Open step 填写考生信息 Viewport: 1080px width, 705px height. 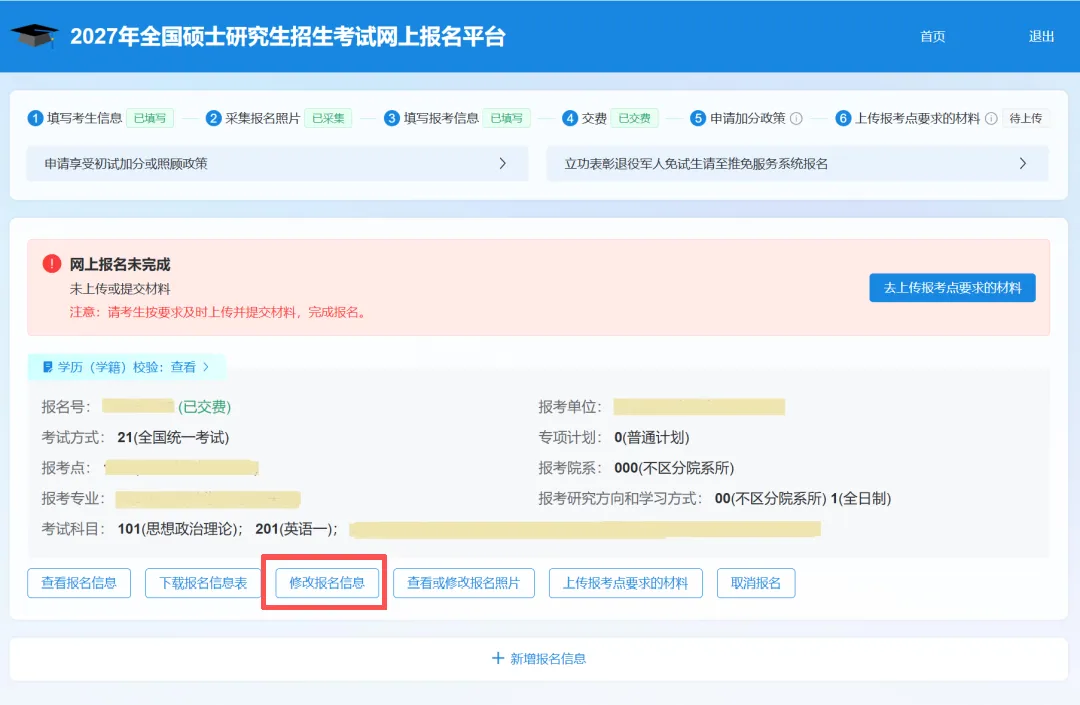click(x=85, y=118)
